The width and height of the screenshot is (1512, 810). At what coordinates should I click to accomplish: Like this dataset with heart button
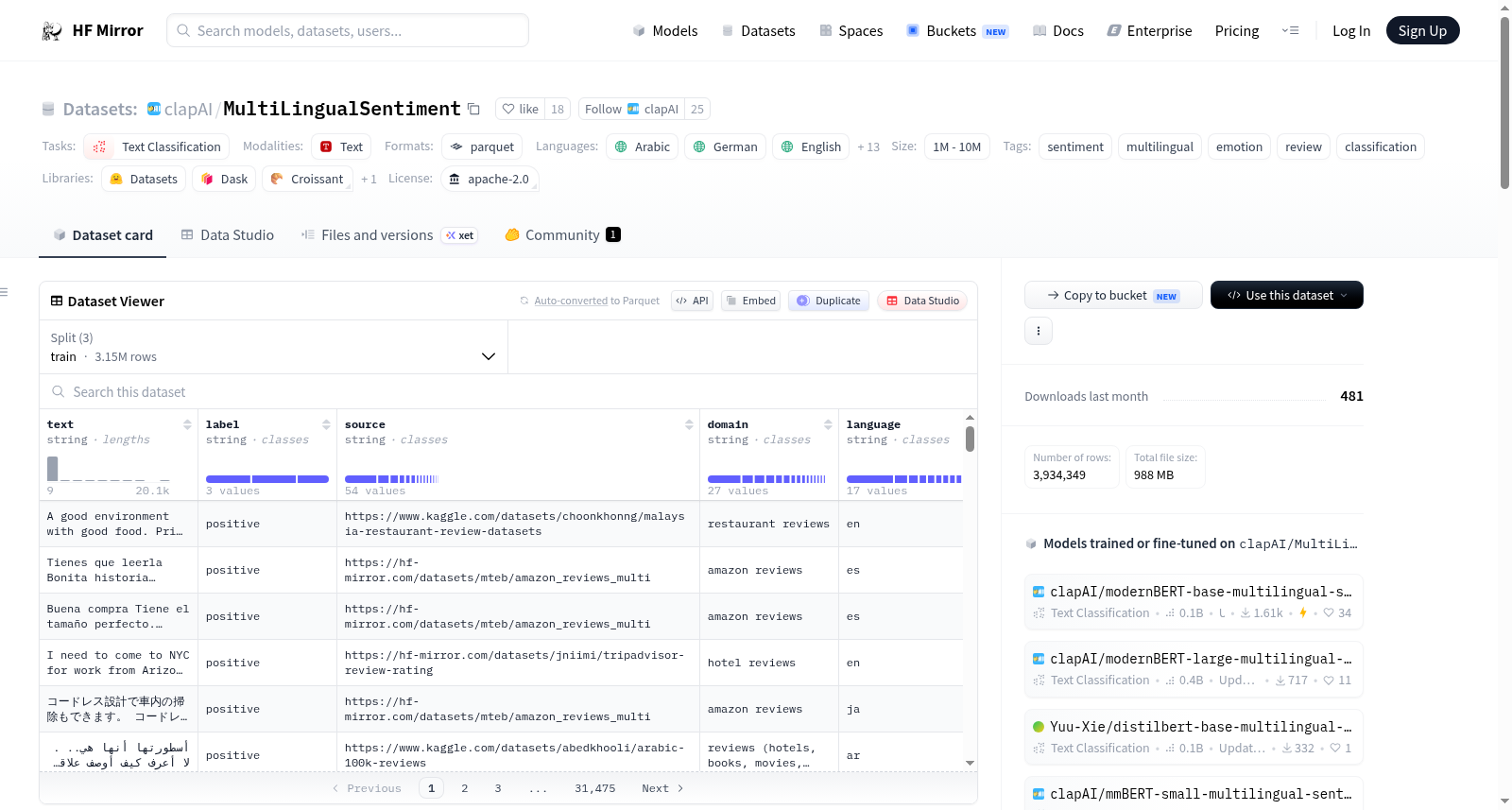coord(520,110)
